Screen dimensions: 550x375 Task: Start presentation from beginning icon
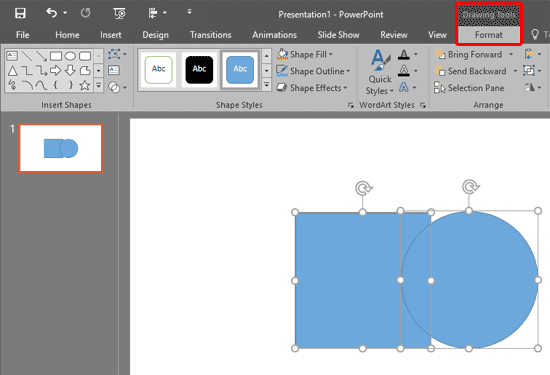coord(120,13)
